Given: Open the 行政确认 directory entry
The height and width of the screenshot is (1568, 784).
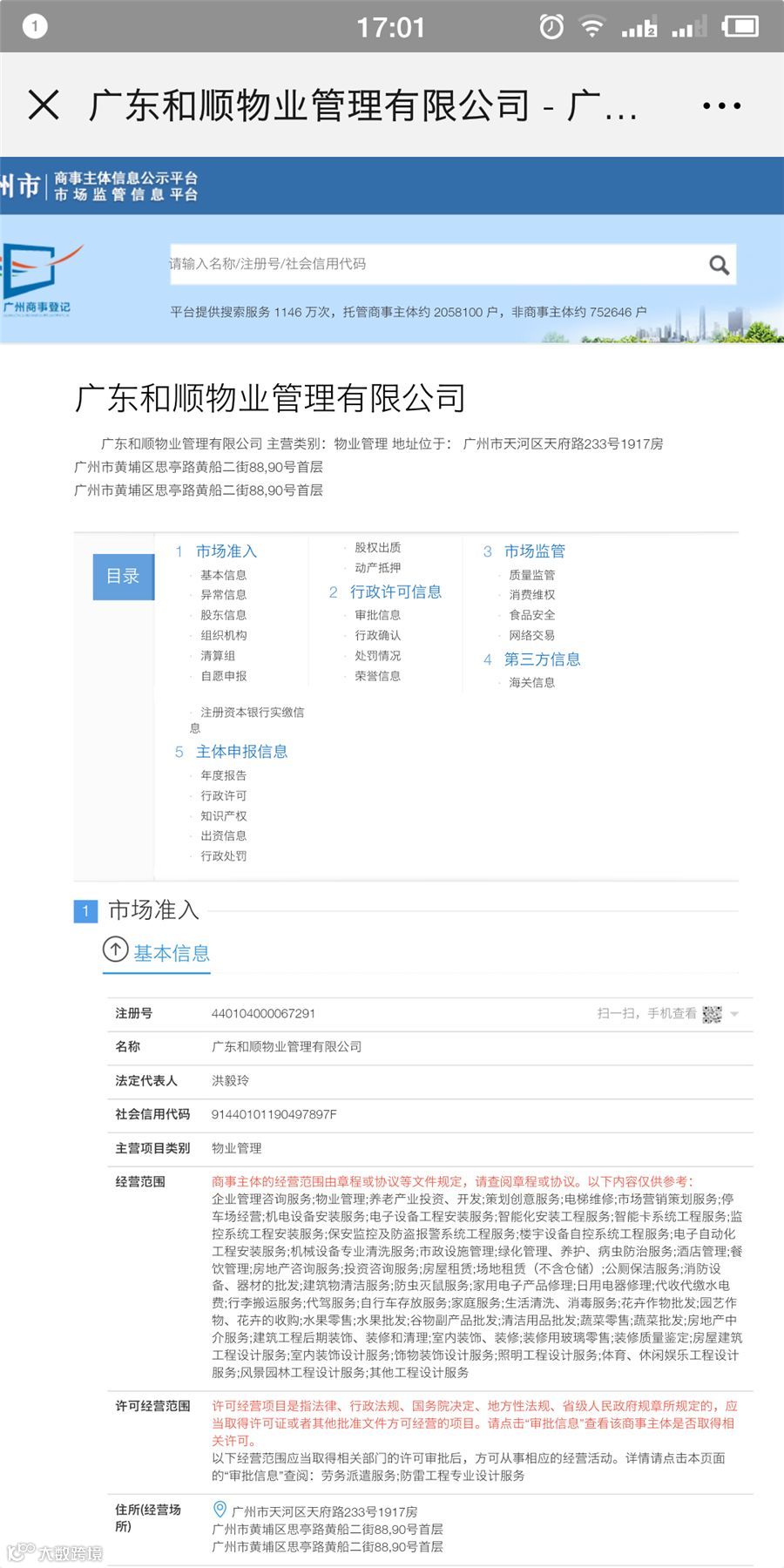Looking at the screenshot, I should coord(378,636).
